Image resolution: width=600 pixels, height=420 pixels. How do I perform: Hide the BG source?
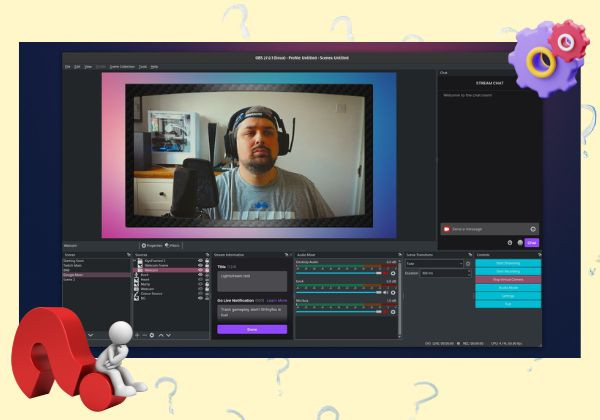click(200, 298)
